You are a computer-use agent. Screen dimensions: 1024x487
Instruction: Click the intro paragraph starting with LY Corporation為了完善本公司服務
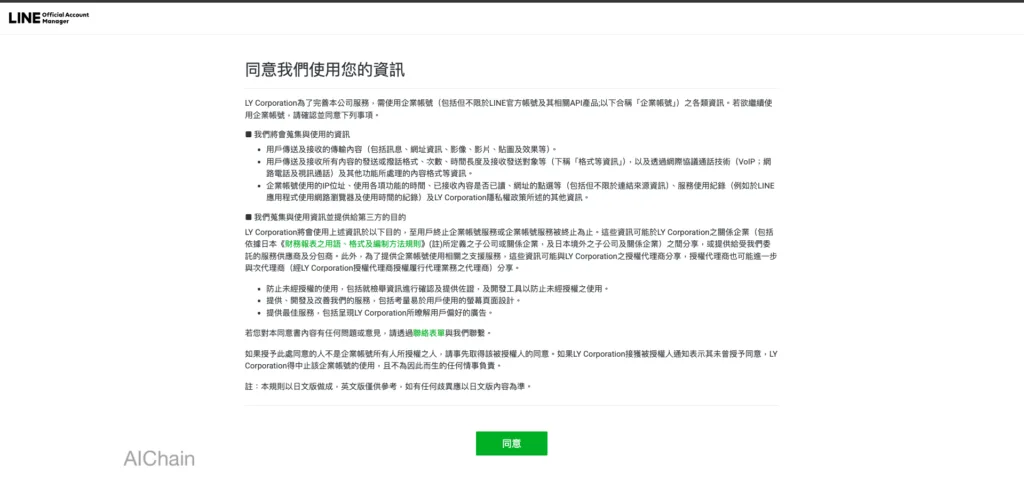[x=510, y=108]
